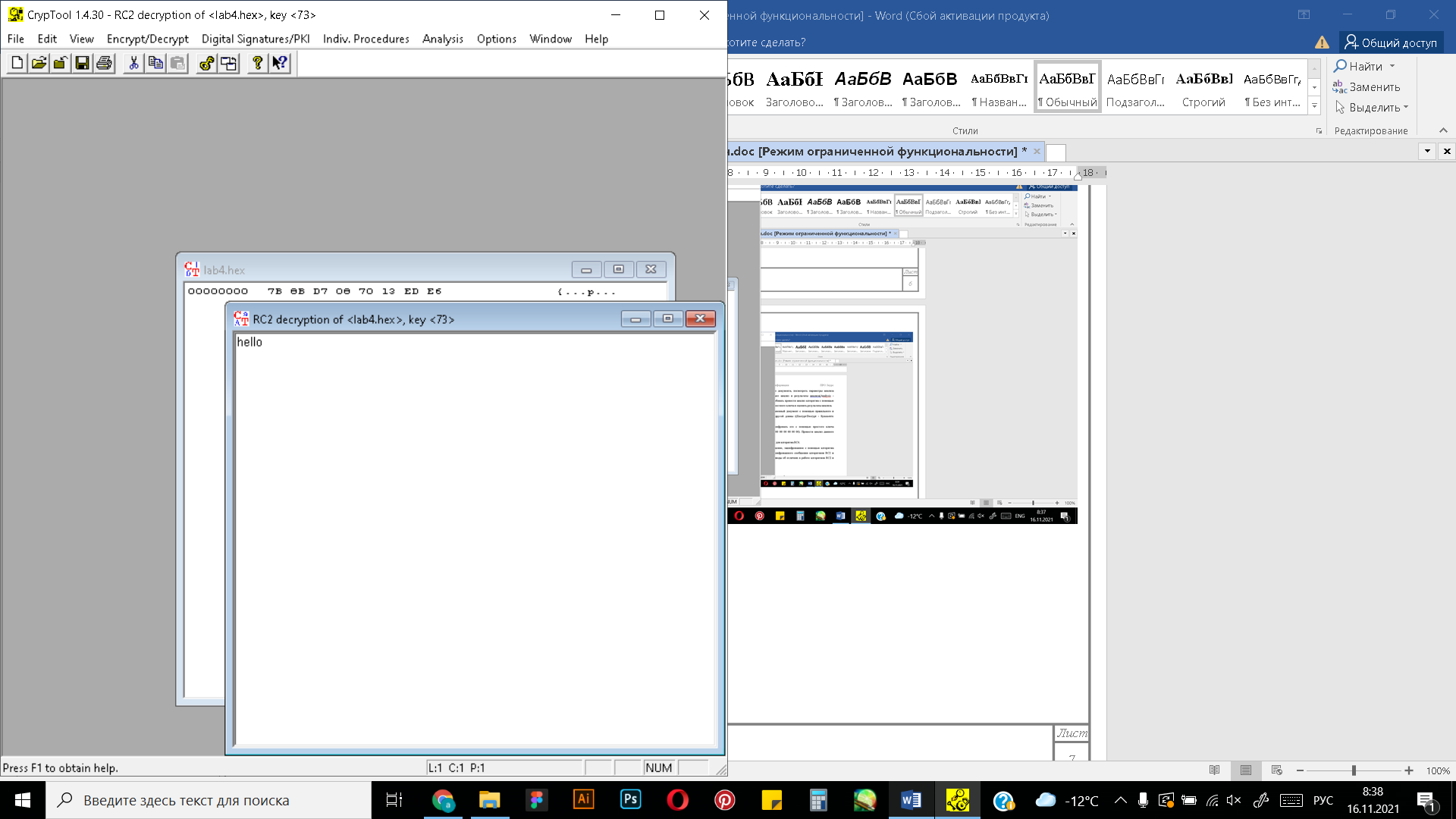Image resolution: width=1456 pixels, height=819 pixels.
Task: Click the Open file folder icon
Action: (39, 63)
